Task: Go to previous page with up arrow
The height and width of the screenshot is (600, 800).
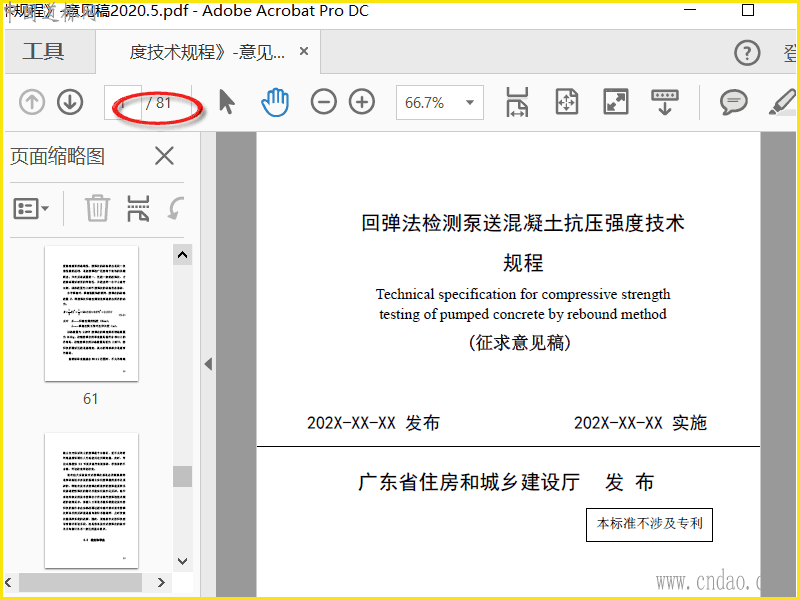Action: pos(32,102)
